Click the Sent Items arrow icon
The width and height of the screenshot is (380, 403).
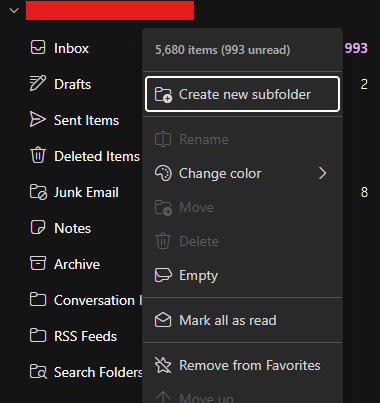37,119
